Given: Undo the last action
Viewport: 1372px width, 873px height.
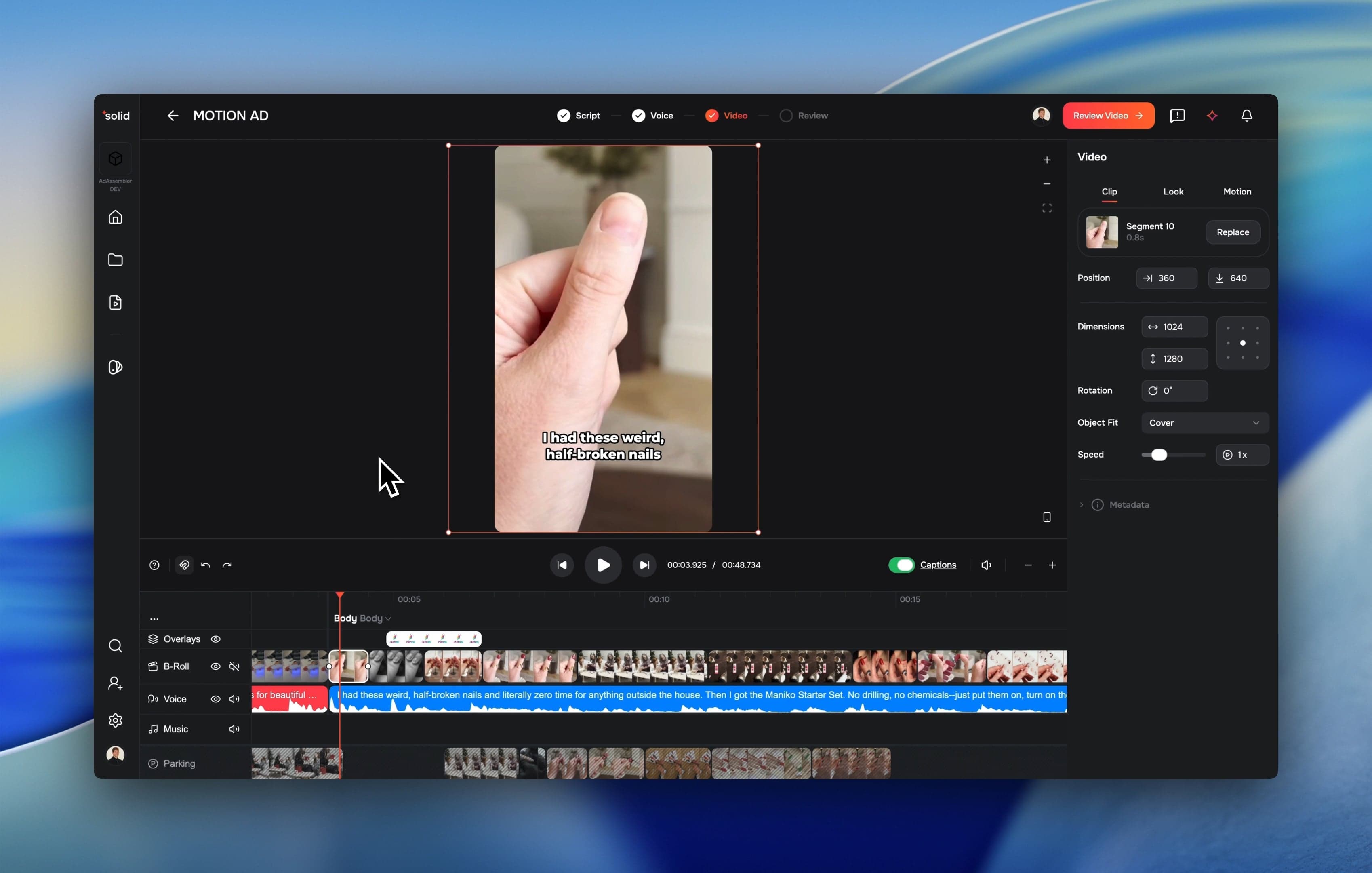Looking at the screenshot, I should 206,565.
